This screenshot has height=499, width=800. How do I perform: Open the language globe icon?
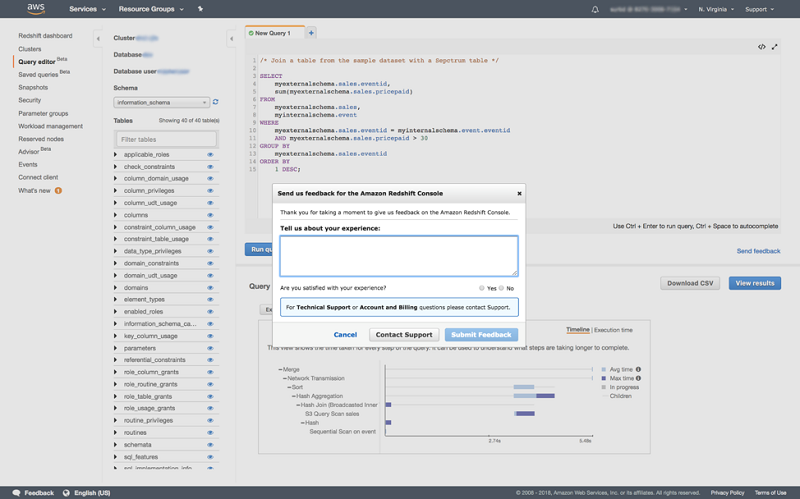click(x=66, y=493)
